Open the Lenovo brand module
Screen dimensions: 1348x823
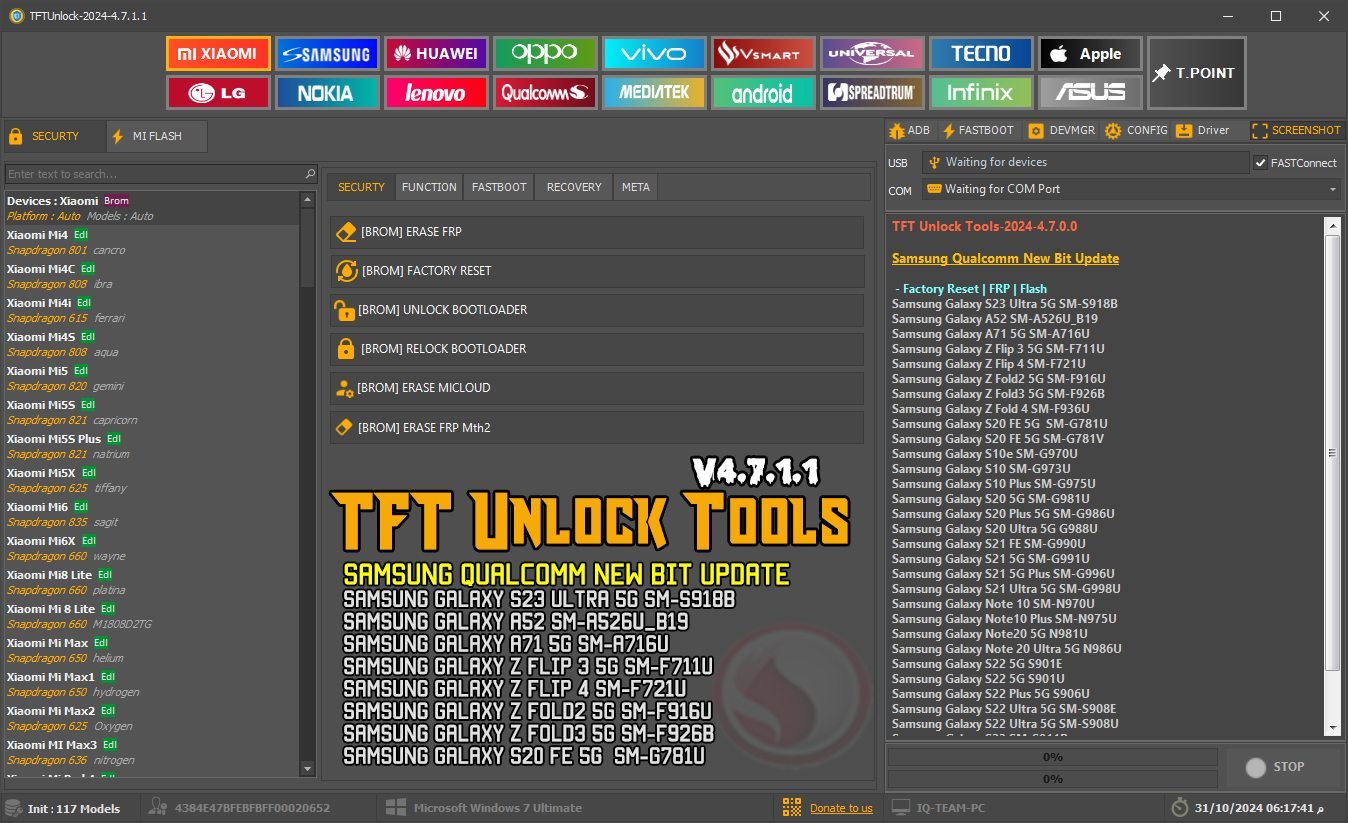click(435, 93)
